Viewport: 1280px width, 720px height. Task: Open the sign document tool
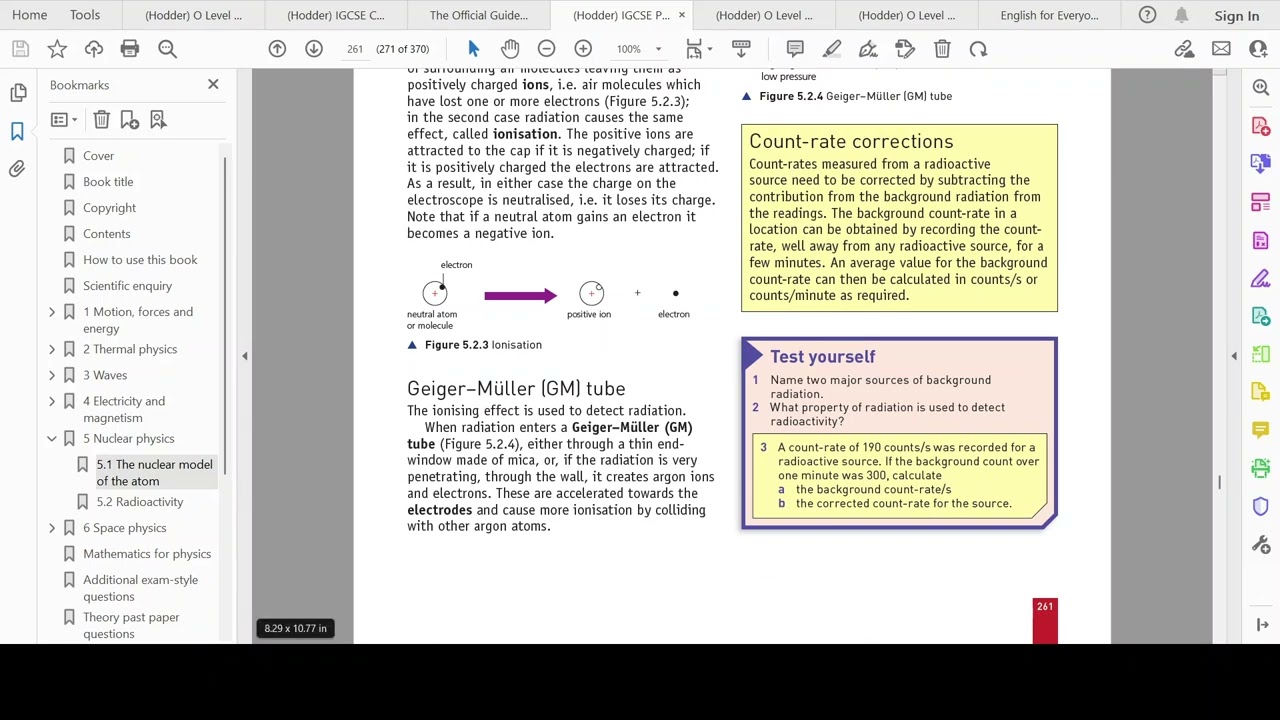click(x=868, y=49)
